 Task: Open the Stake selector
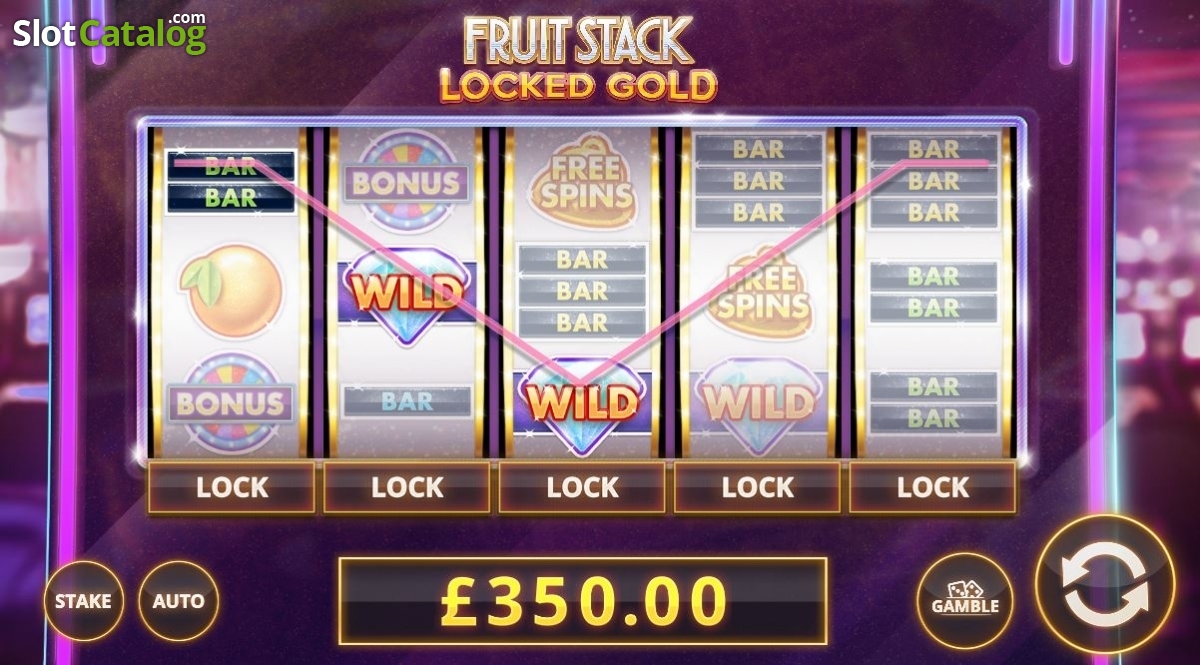83,601
